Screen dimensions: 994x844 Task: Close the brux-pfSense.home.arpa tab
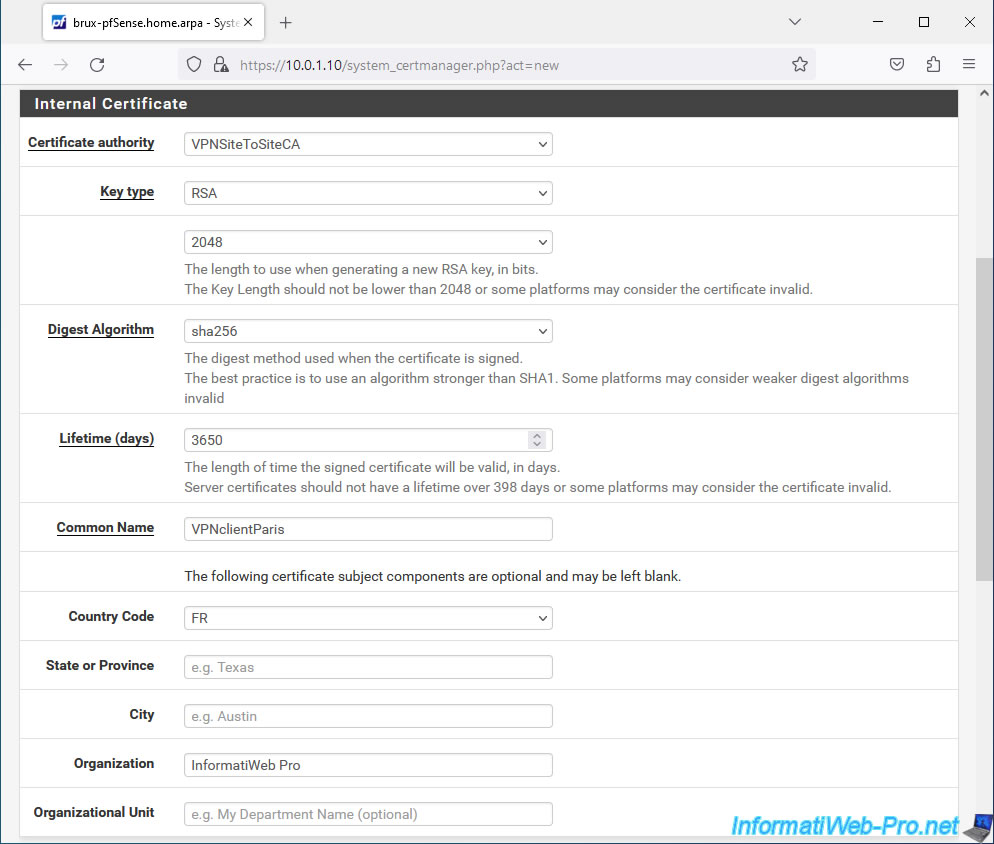pos(248,22)
